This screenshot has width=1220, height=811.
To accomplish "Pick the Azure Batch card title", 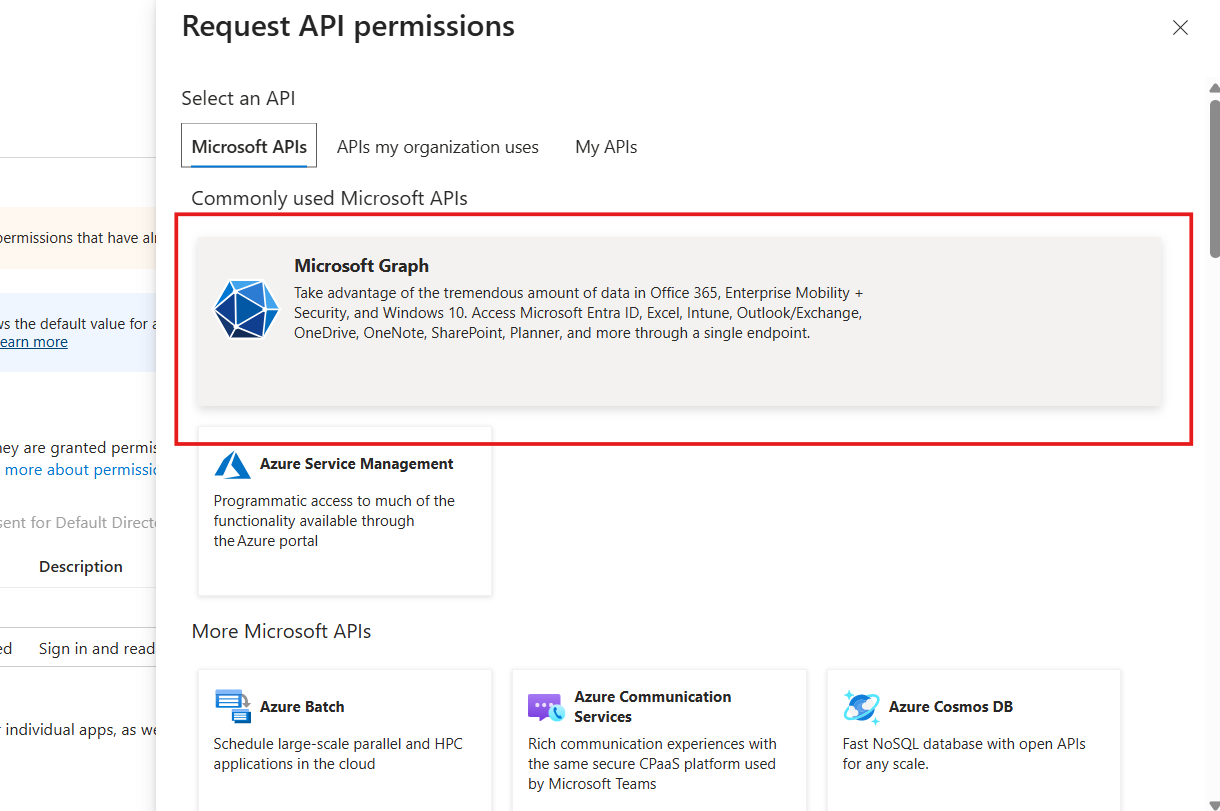I will coord(302,707).
